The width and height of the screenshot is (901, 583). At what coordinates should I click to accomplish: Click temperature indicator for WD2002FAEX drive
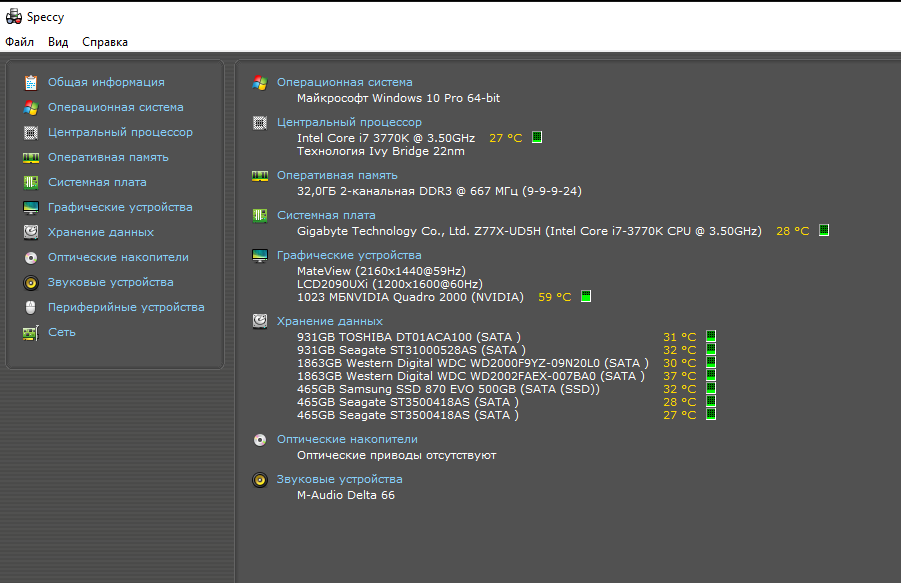tap(711, 375)
